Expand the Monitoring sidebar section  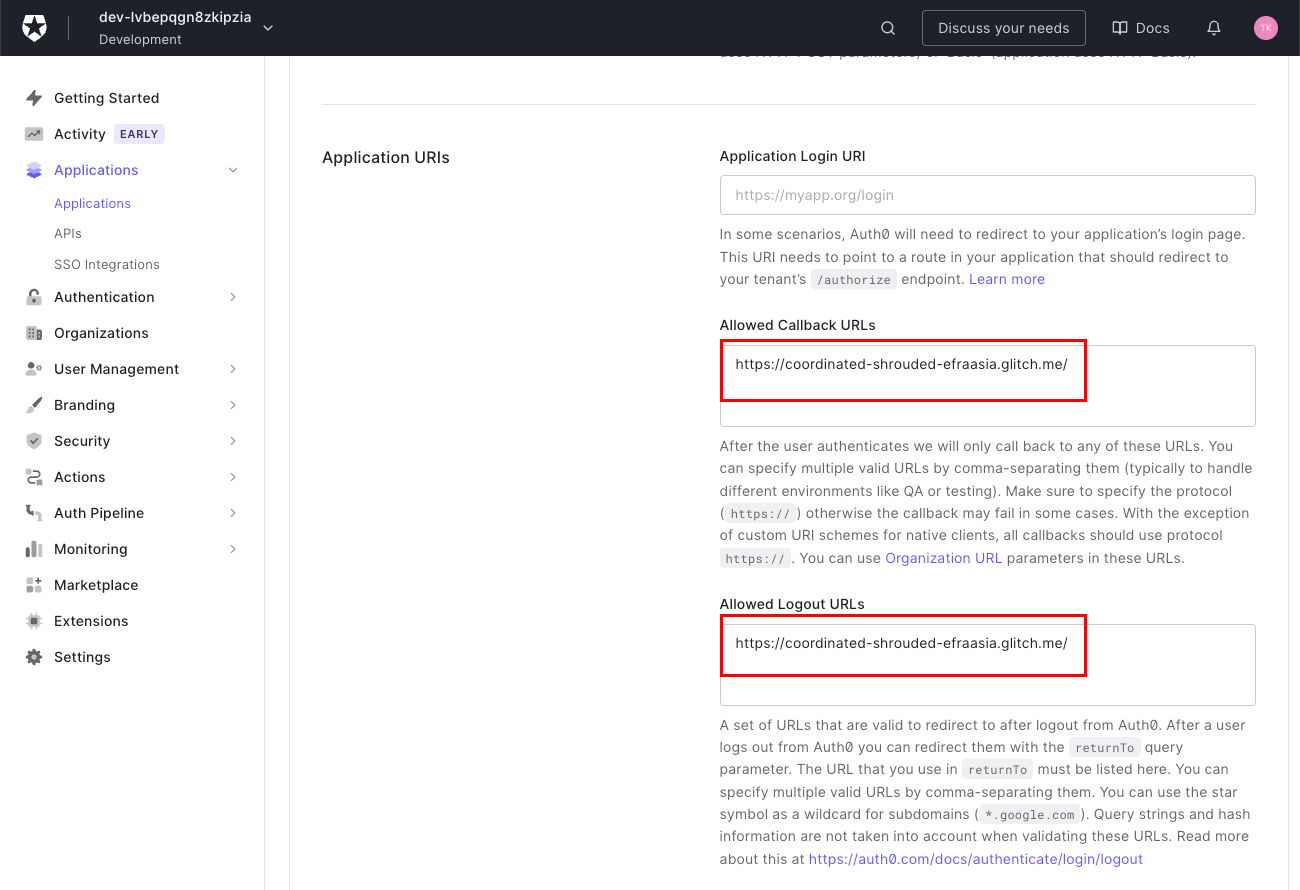tap(233, 549)
